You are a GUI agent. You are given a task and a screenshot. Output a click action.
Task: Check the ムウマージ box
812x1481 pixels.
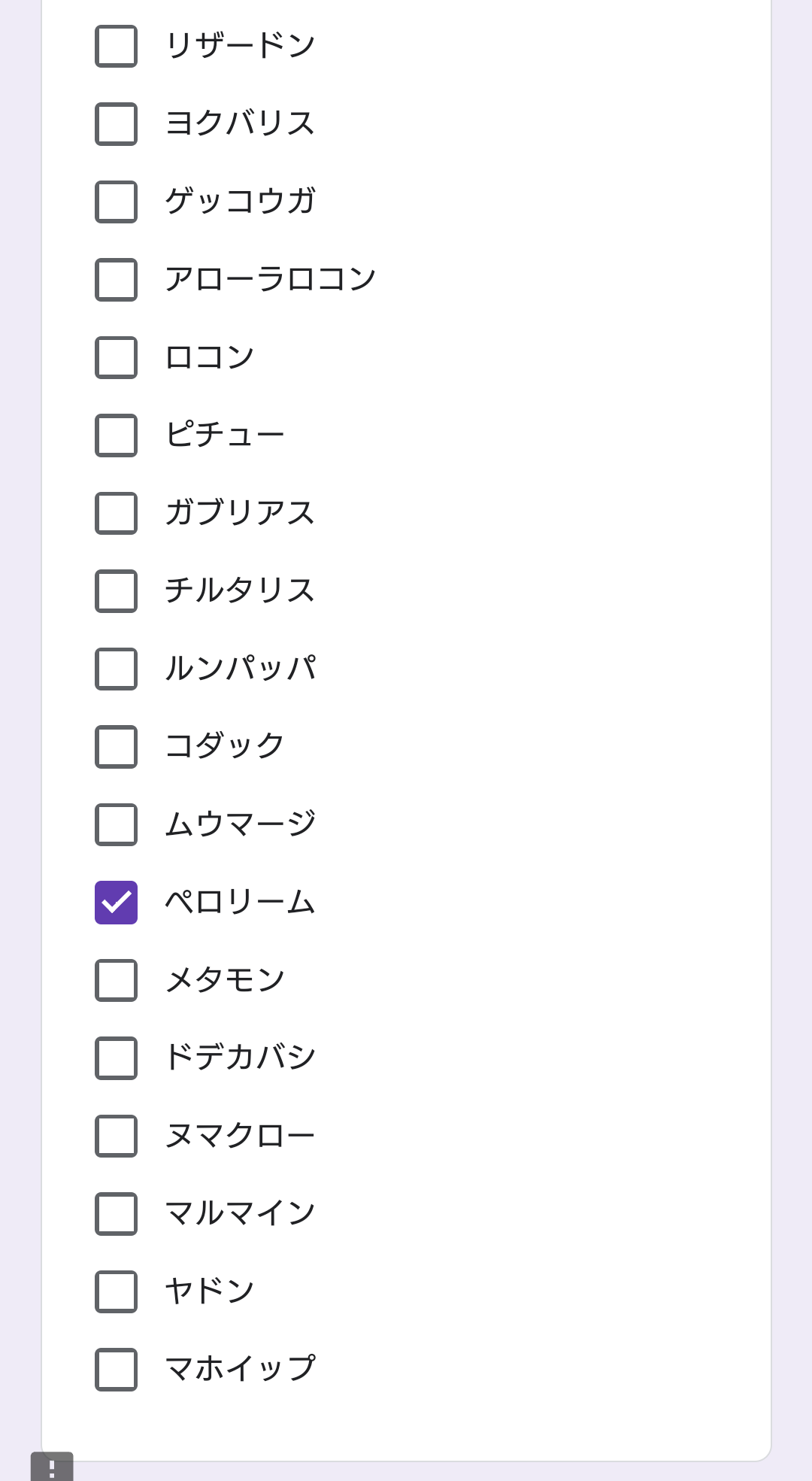[x=116, y=824]
